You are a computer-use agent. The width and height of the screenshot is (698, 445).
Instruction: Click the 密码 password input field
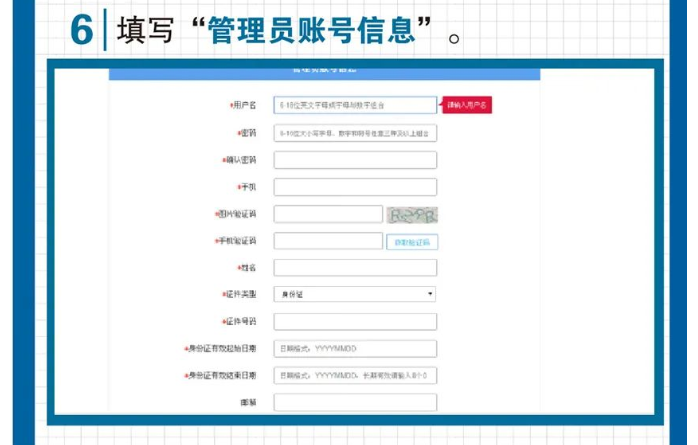click(354, 133)
